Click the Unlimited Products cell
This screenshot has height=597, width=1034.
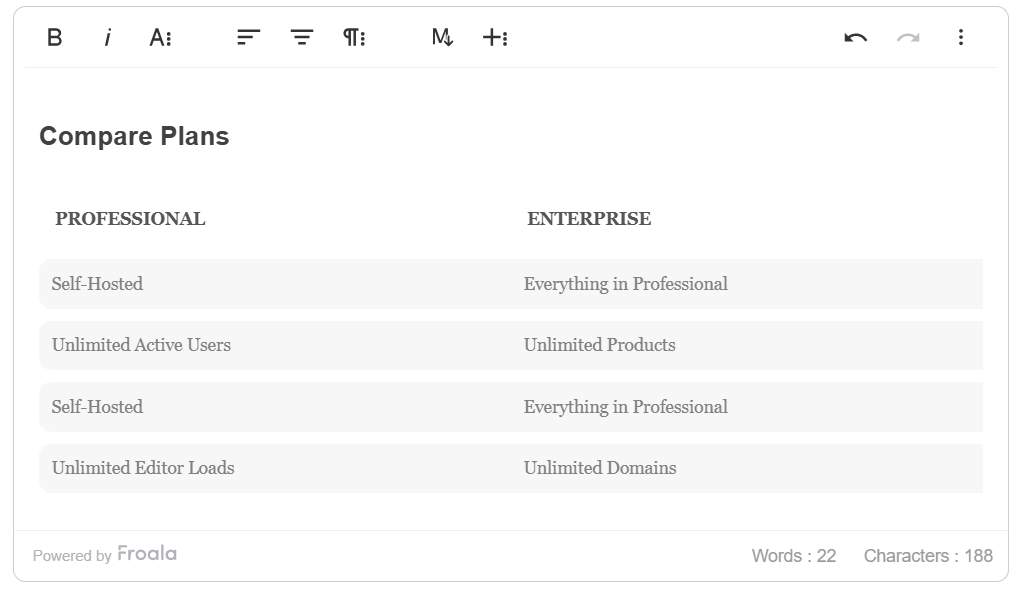click(599, 345)
